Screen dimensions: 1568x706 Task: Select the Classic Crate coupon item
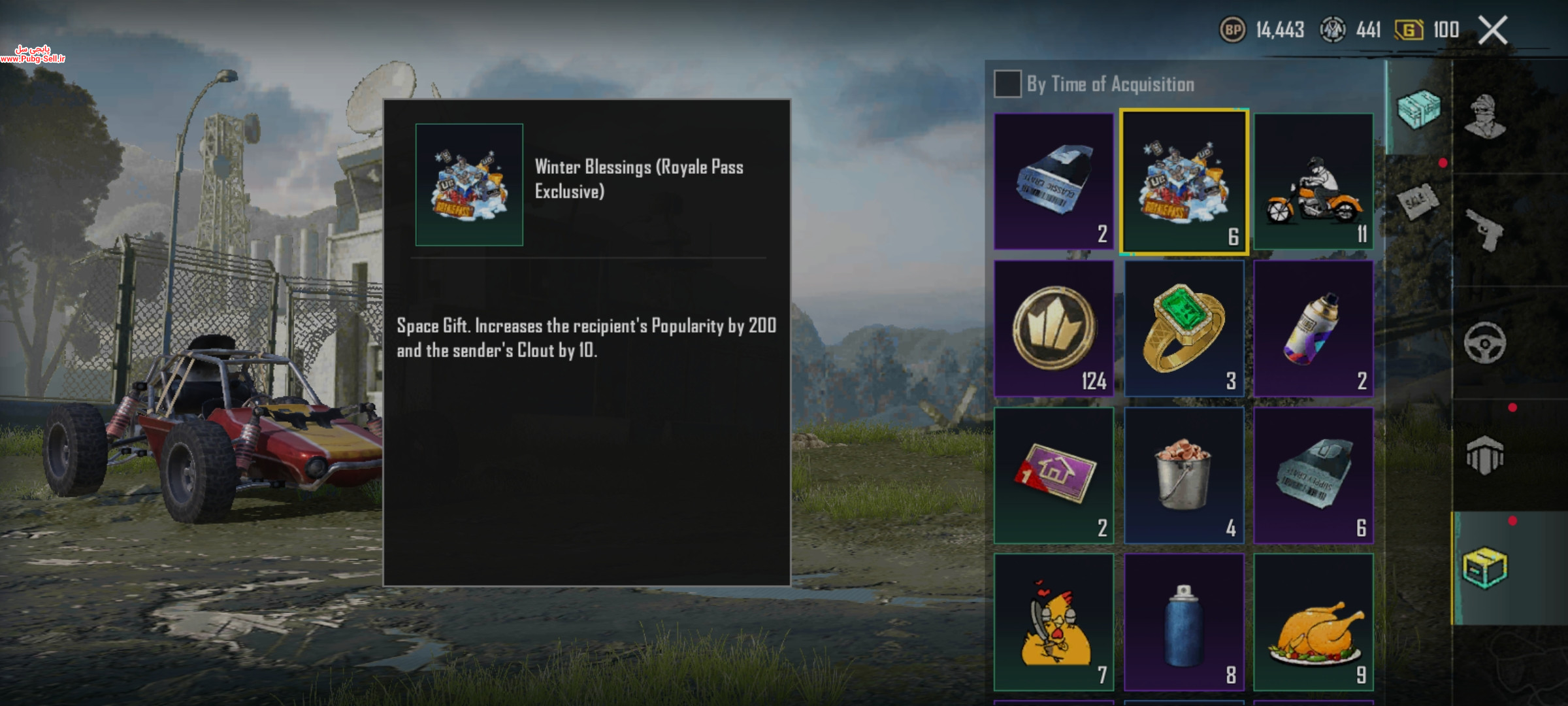(x=1054, y=181)
